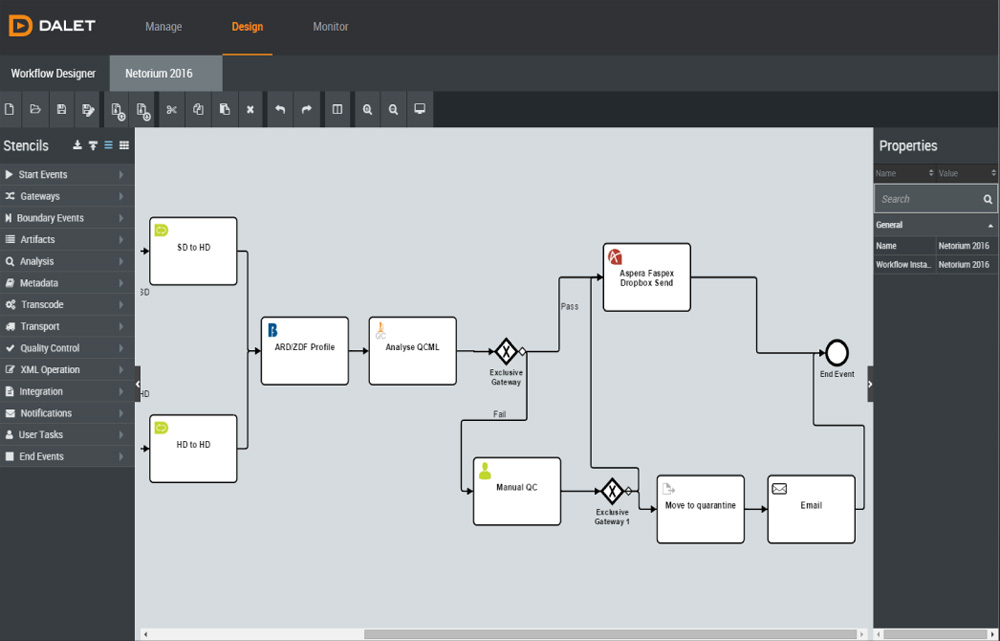Click the Properties search field
This screenshot has width=1000, height=641.
[936, 199]
